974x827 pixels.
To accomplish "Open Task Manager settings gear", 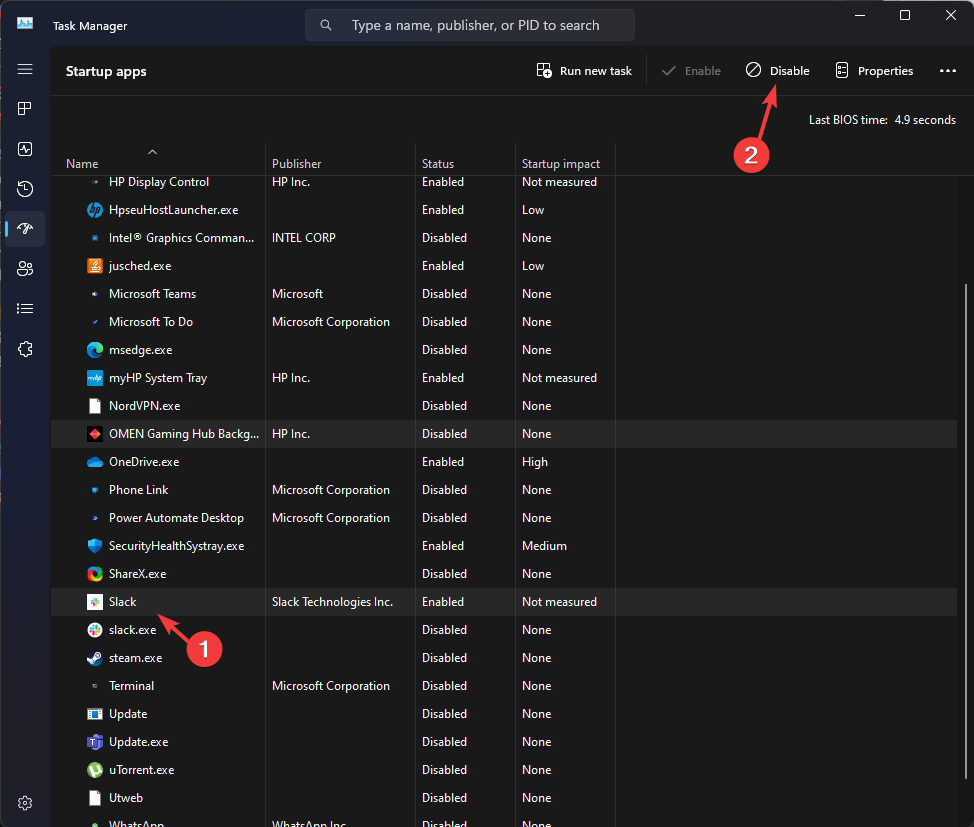I will click(25, 802).
